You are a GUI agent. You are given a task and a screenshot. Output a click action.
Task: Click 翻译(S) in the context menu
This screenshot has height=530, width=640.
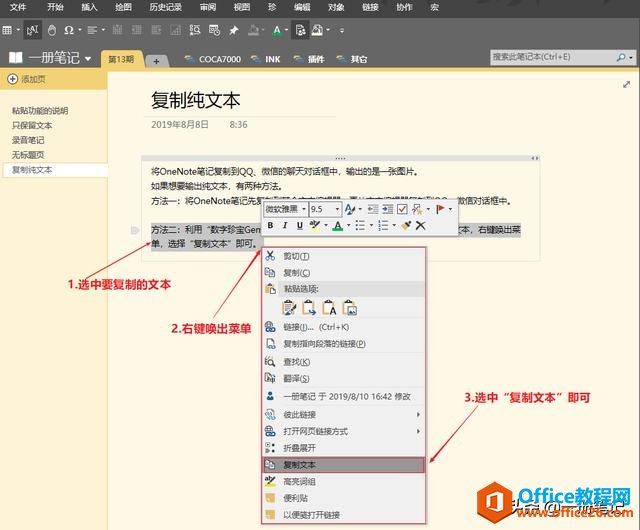click(x=343, y=379)
